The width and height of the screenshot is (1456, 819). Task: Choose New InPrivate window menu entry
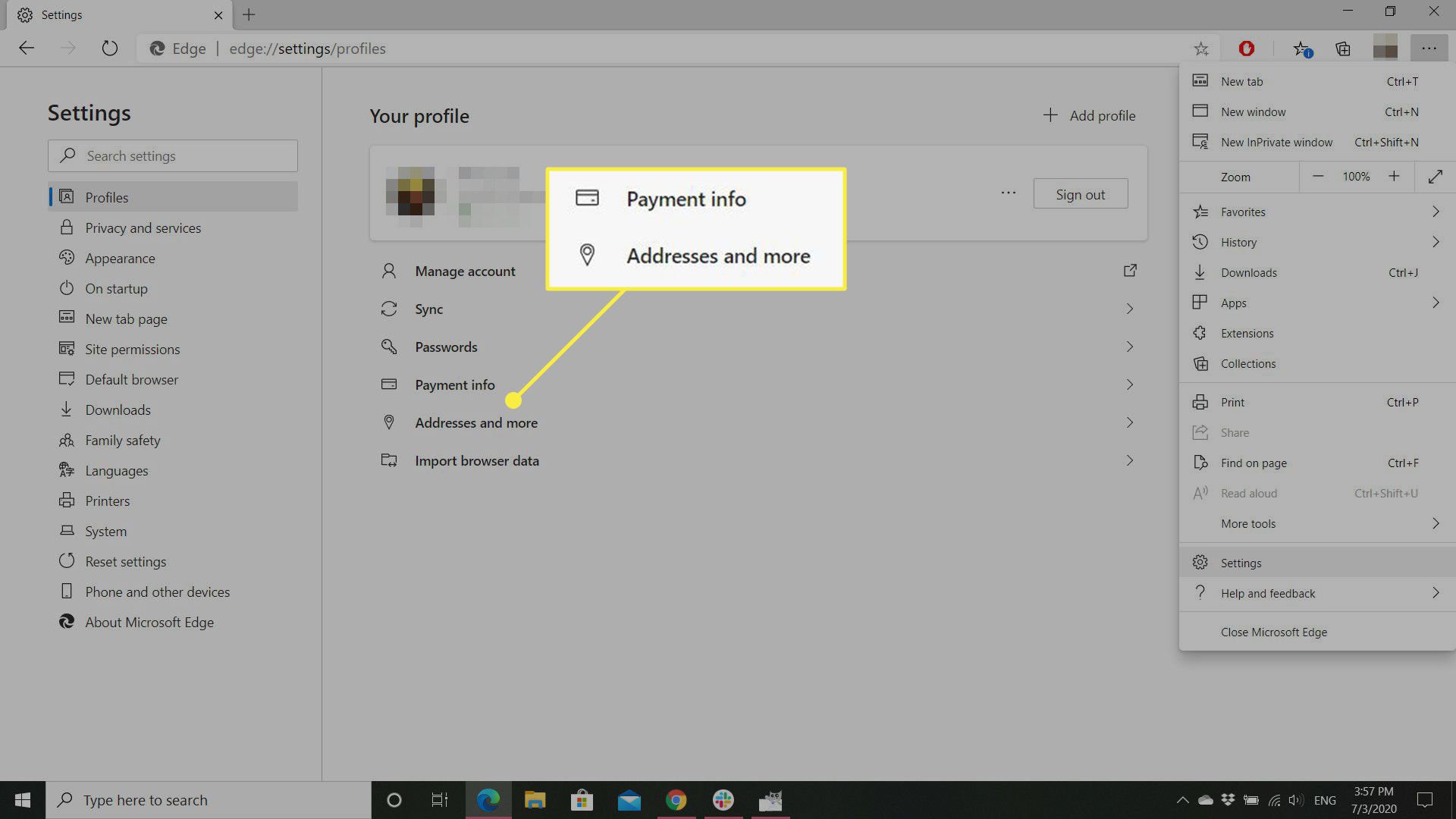pos(1276,143)
